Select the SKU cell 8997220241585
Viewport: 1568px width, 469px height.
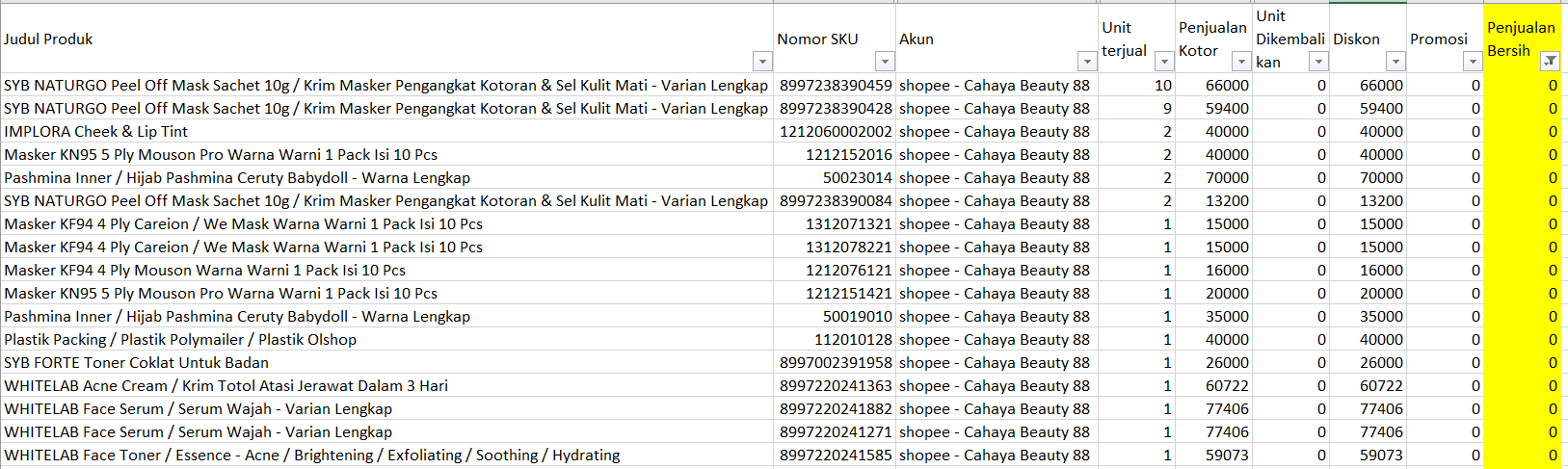coord(835,455)
